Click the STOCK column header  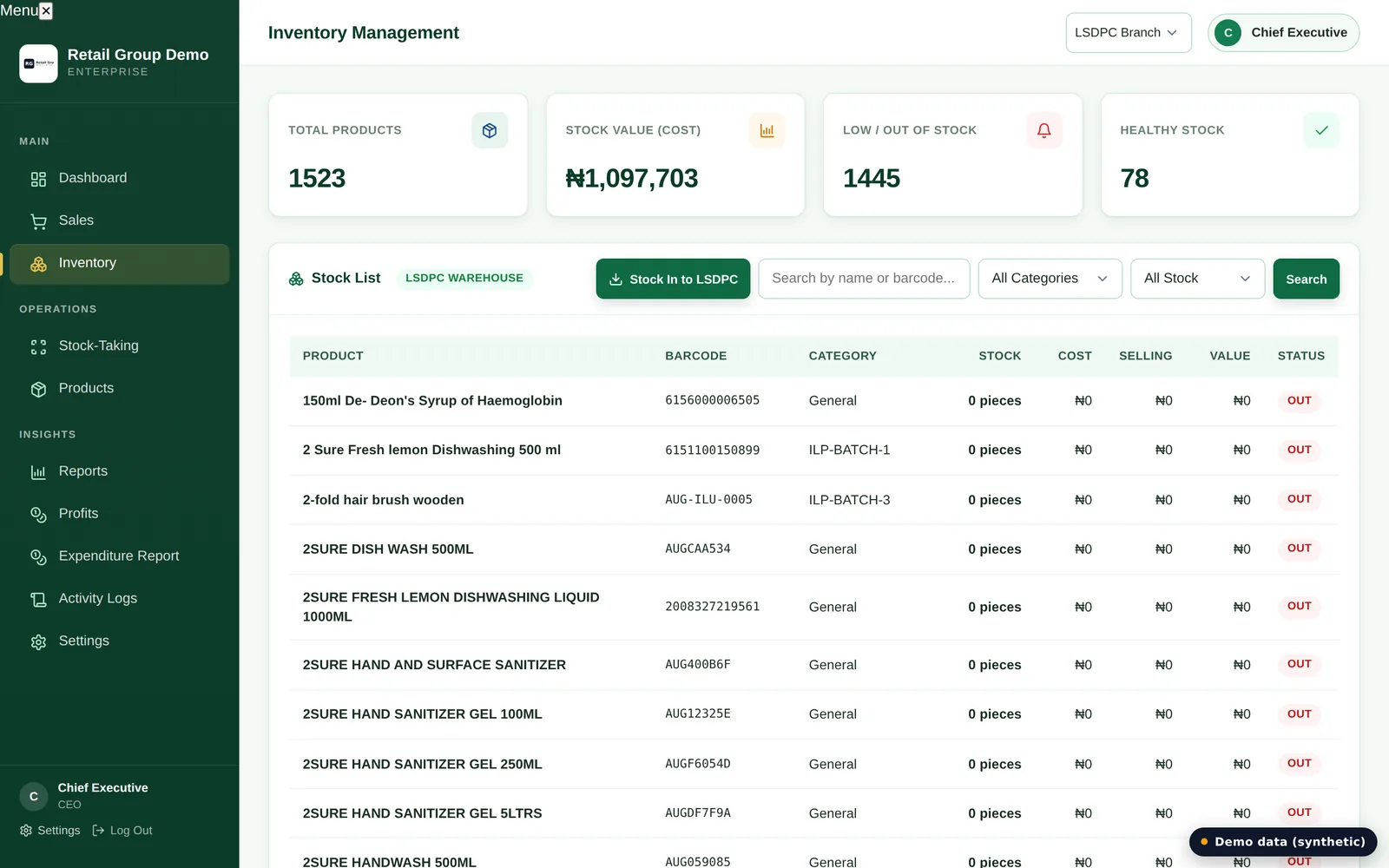click(x=1000, y=356)
